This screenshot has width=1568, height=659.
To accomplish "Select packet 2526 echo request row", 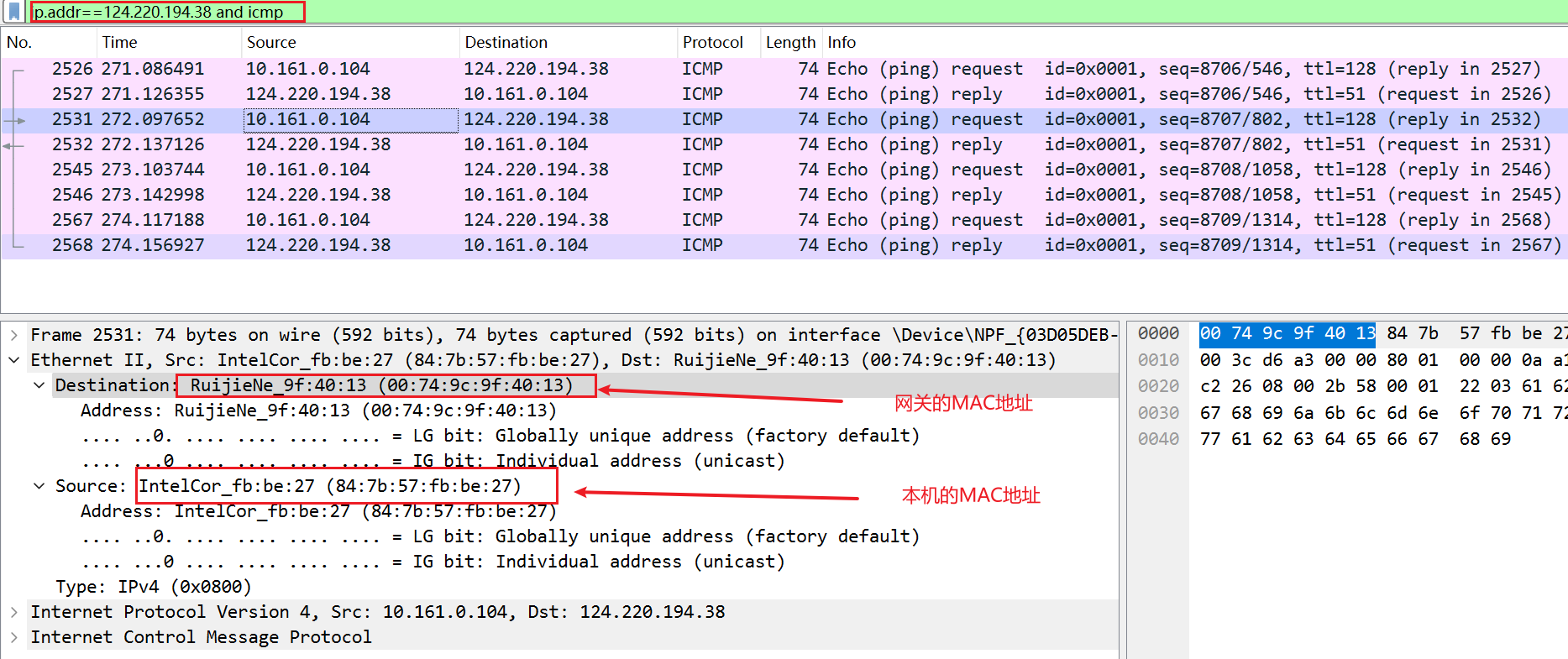I will tap(784, 69).
